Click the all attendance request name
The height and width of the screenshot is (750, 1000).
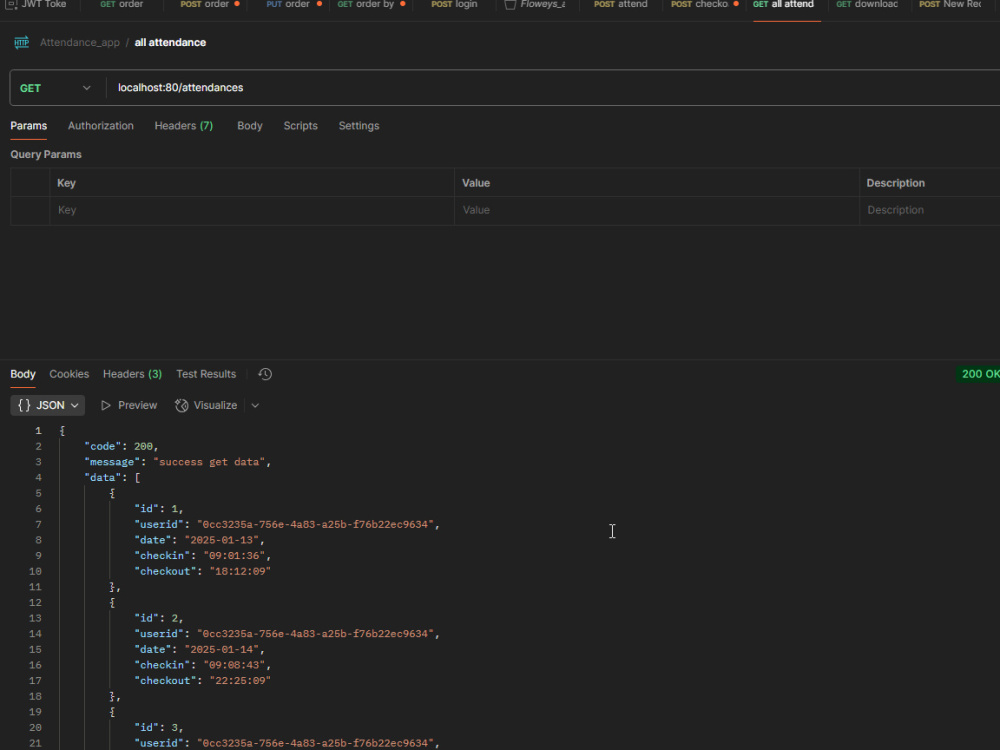(170, 43)
